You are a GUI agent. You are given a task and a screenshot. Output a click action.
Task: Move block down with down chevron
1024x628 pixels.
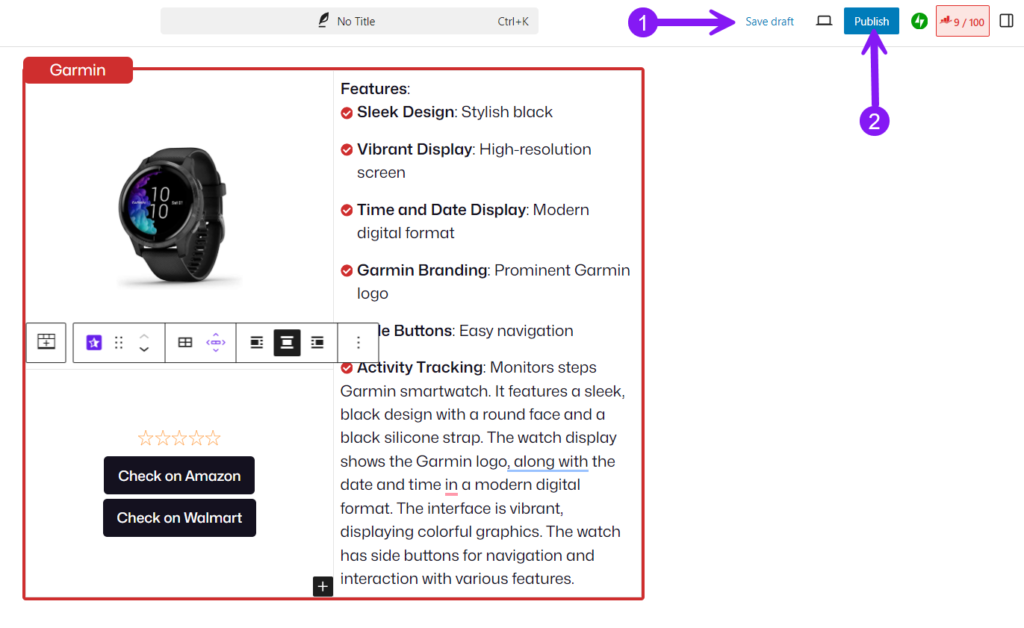144,350
